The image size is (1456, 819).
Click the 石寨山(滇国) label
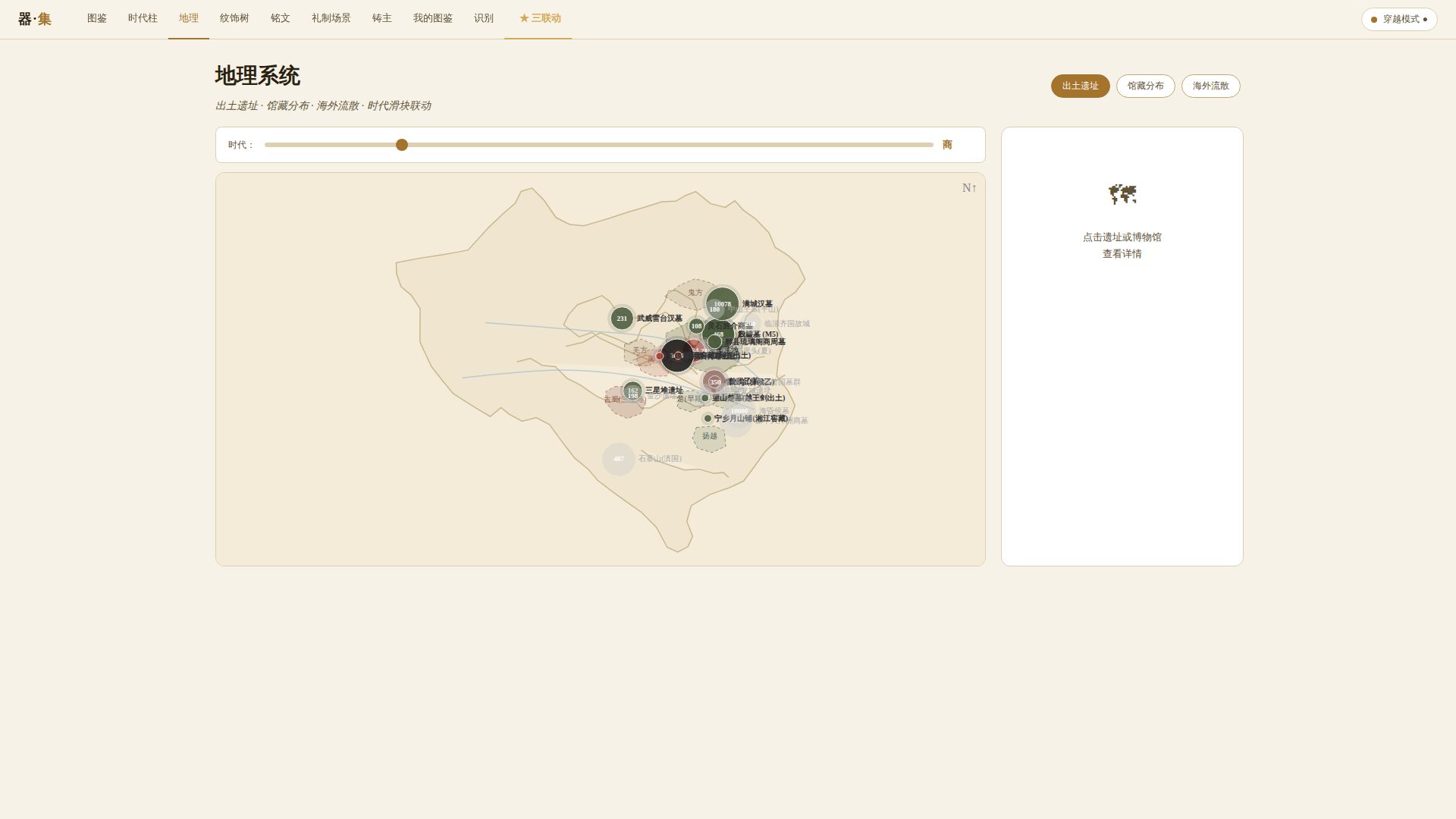pyautogui.click(x=660, y=459)
